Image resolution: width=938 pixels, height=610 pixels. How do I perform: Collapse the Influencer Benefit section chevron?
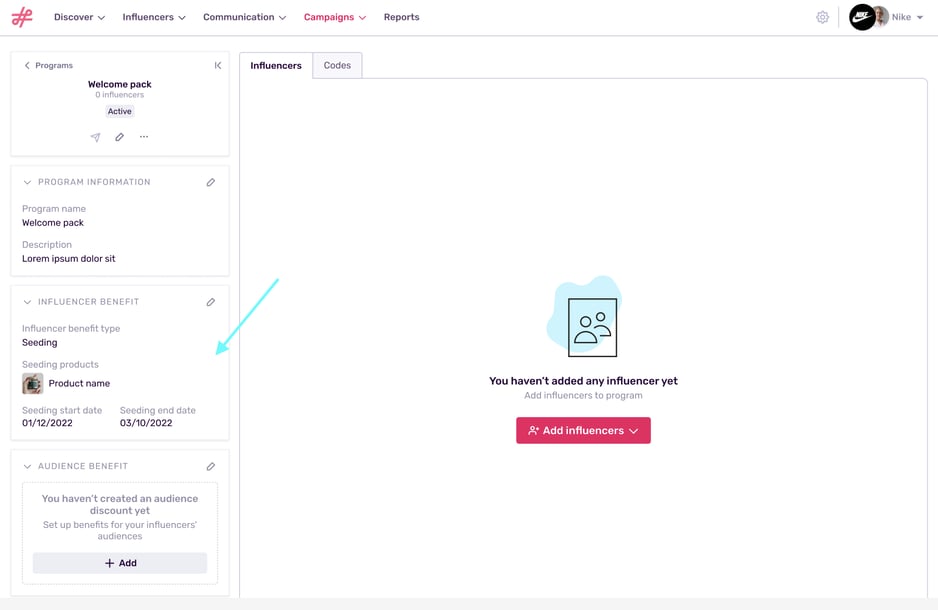25,301
